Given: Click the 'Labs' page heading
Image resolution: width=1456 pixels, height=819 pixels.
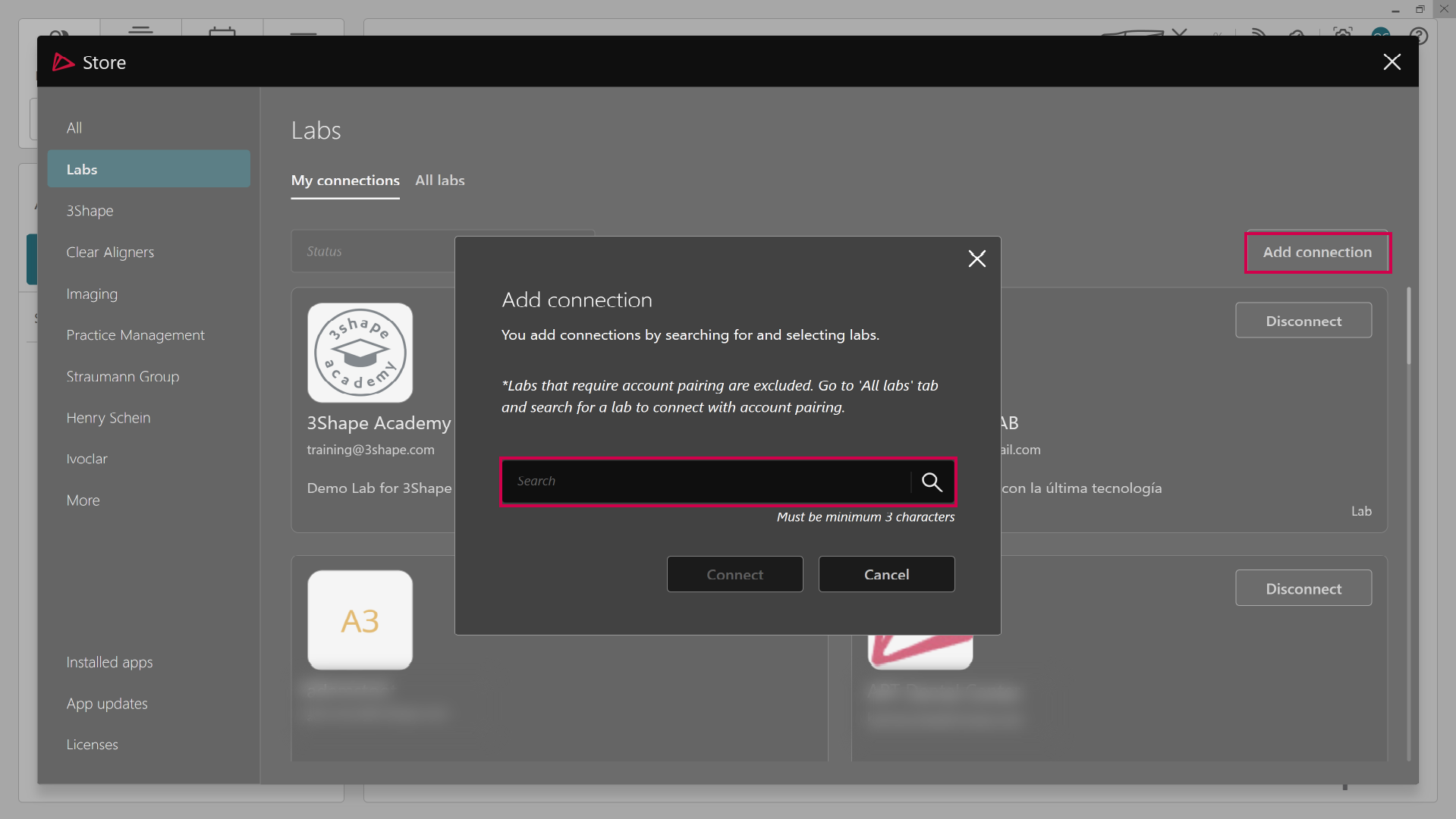Looking at the screenshot, I should (x=316, y=130).
